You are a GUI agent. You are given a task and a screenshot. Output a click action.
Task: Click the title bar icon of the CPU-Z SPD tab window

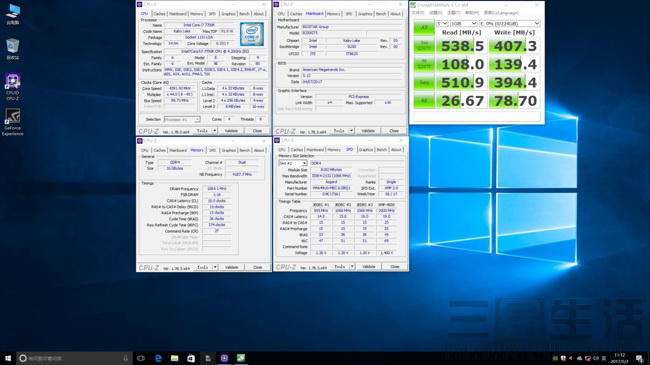(x=277, y=140)
